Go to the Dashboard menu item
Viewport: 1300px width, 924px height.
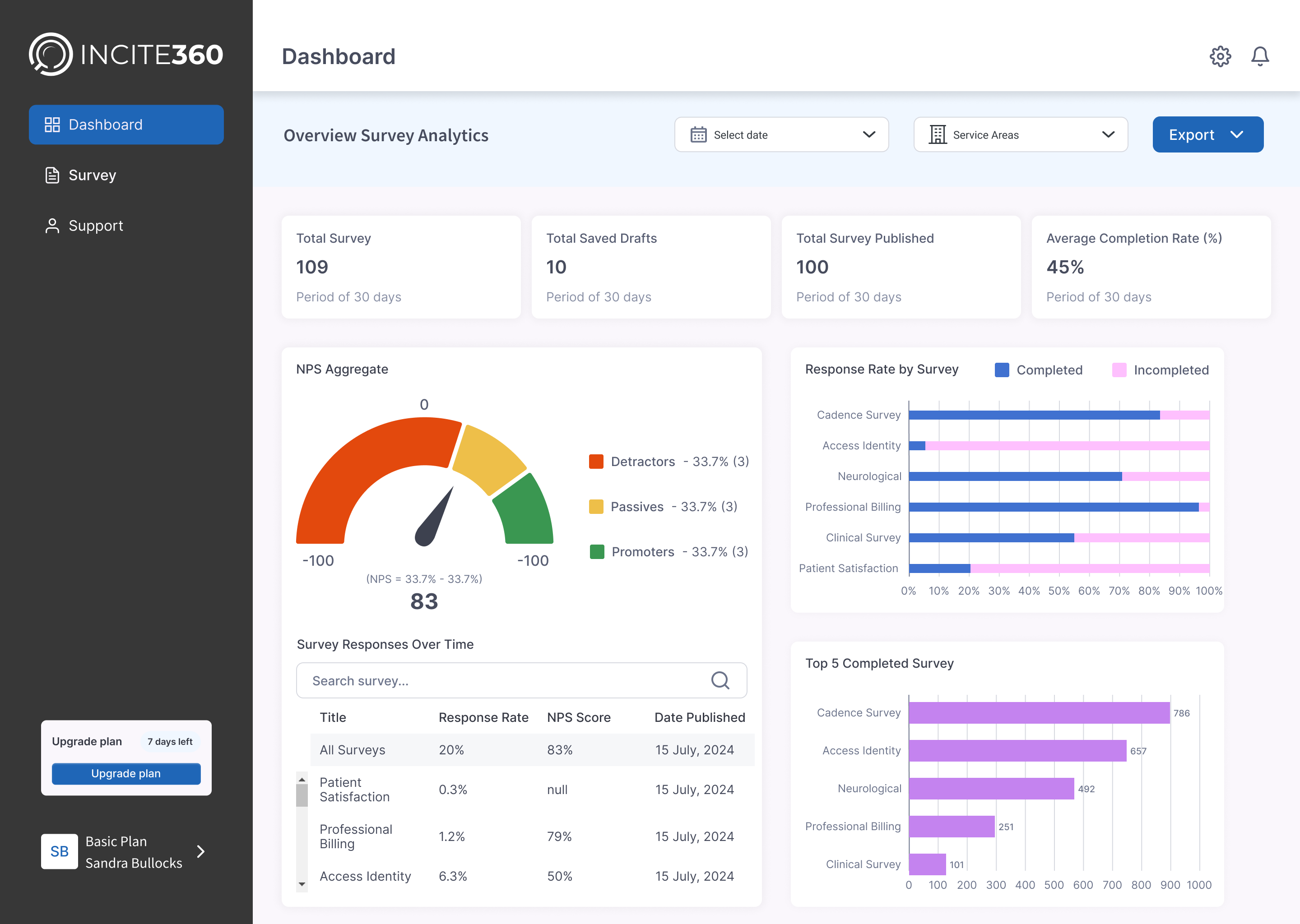click(126, 125)
